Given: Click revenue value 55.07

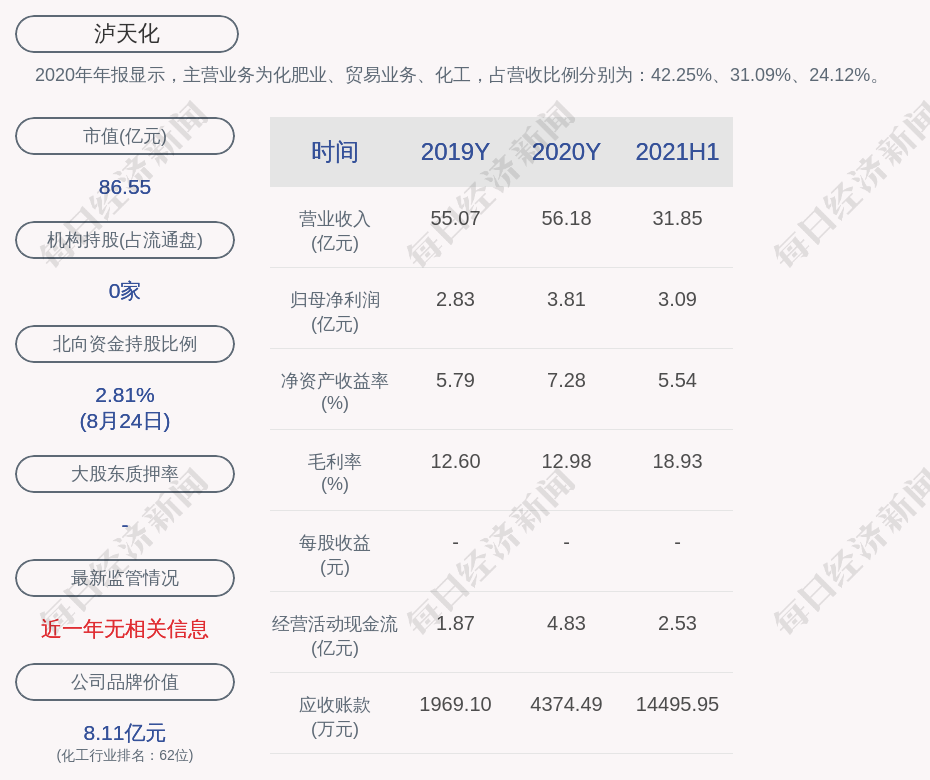Looking at the screenshot, I should tap(455, 218).
